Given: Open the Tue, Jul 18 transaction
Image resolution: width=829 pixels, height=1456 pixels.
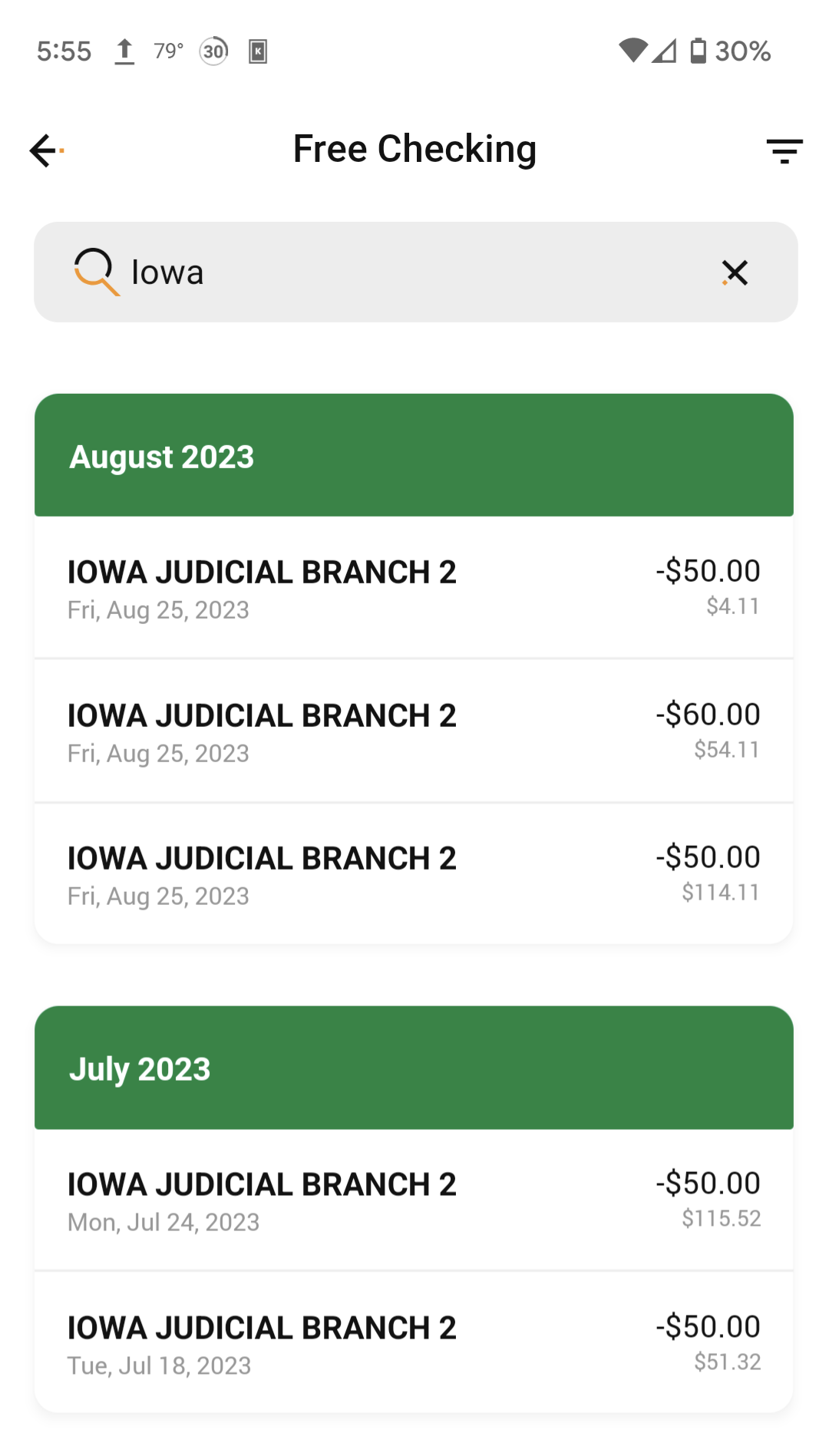Looking at the screenshot, I should (414, 1344).
